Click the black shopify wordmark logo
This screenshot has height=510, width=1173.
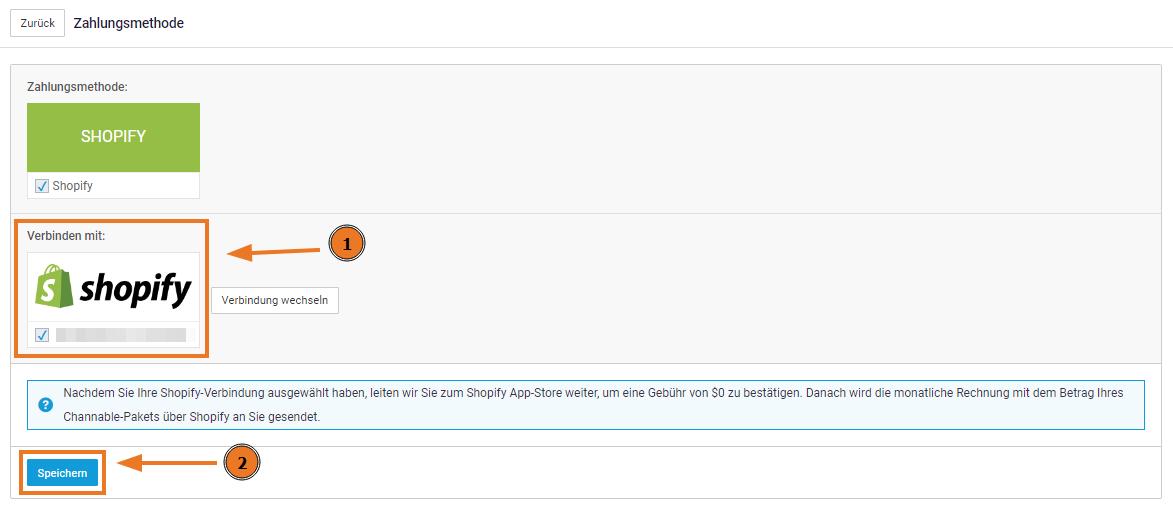[134, 290]
